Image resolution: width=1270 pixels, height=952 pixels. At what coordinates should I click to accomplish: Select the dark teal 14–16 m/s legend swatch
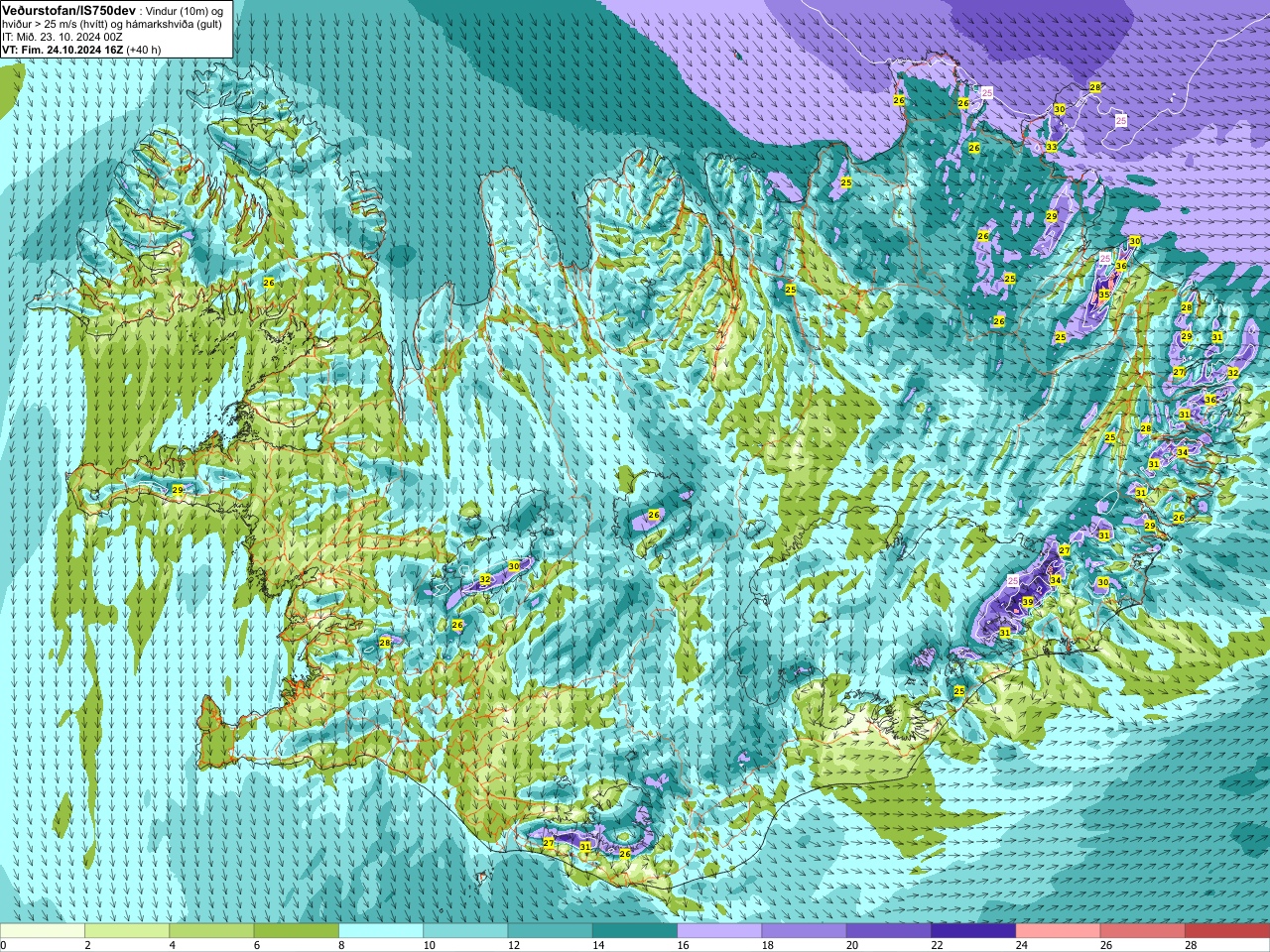[x=635, y=931]
